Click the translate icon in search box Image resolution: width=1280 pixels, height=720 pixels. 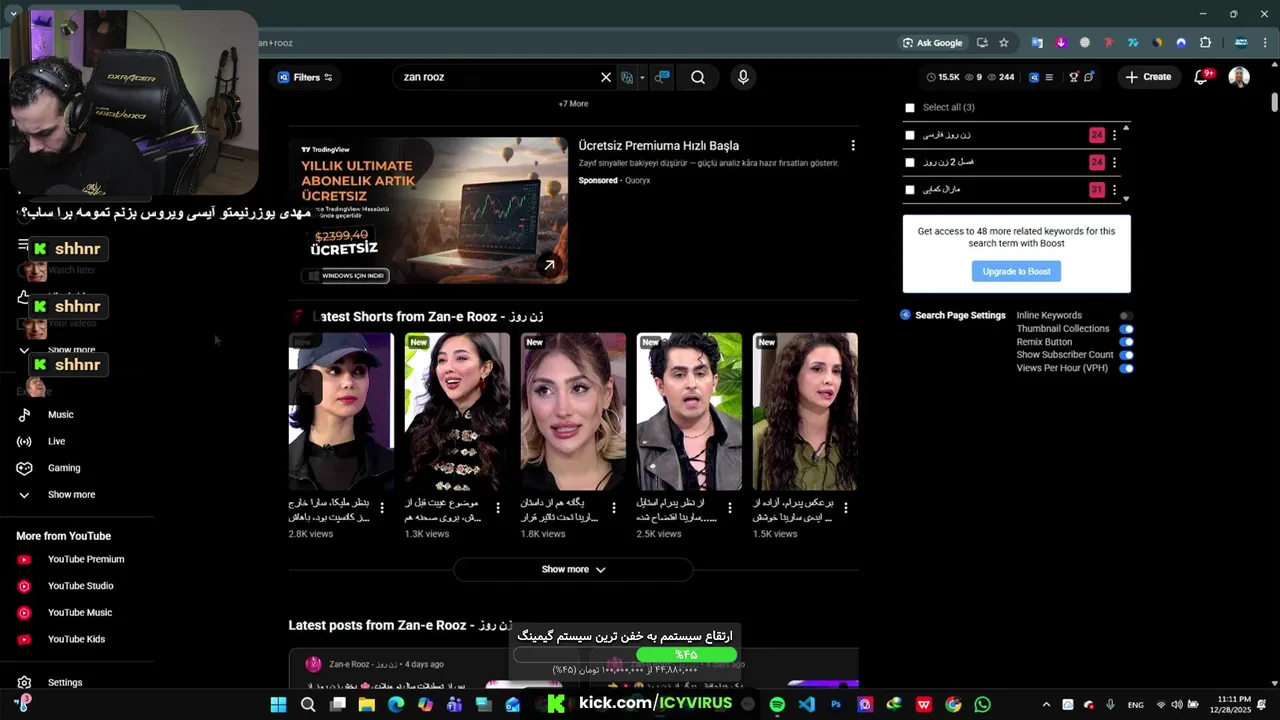[x=627, y=77]
